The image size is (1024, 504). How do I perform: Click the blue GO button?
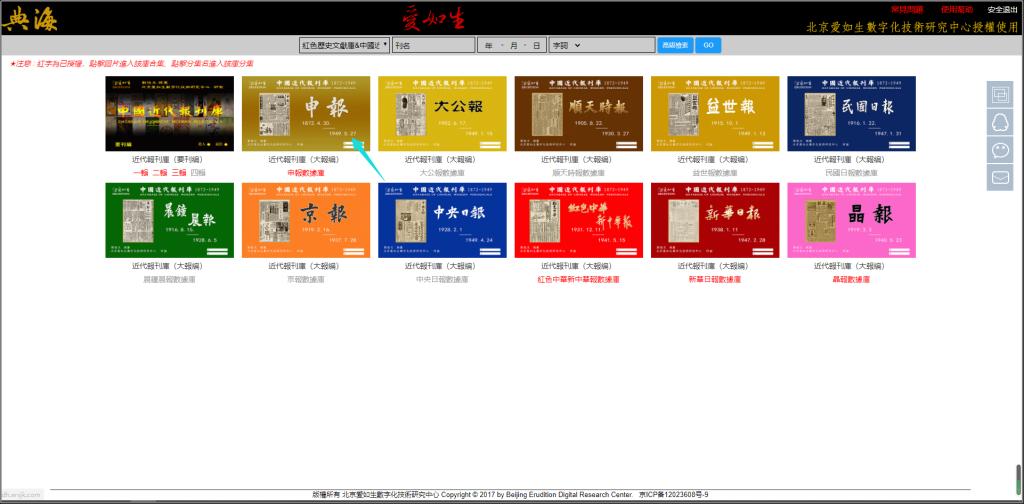[x=708, y=45]
